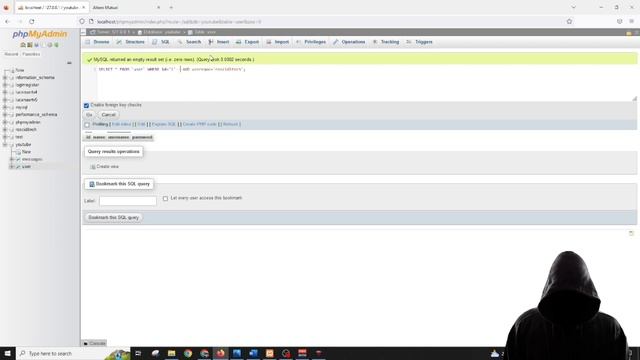Open the Triggers tab

(420, 42)
